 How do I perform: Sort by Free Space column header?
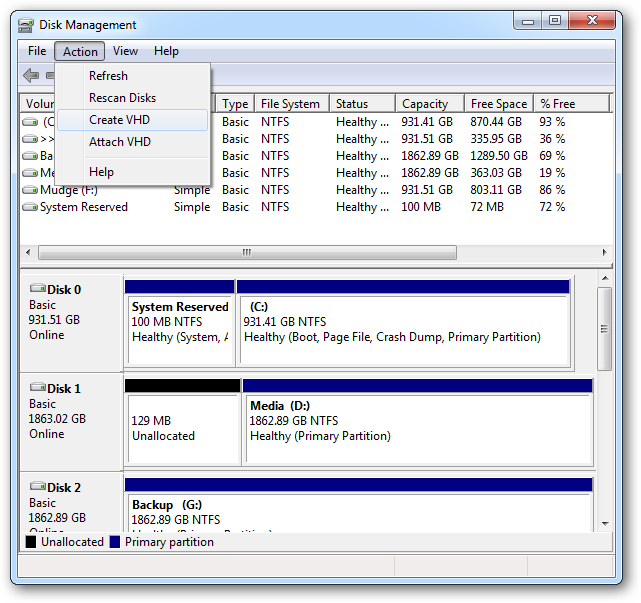pos(499,104)
